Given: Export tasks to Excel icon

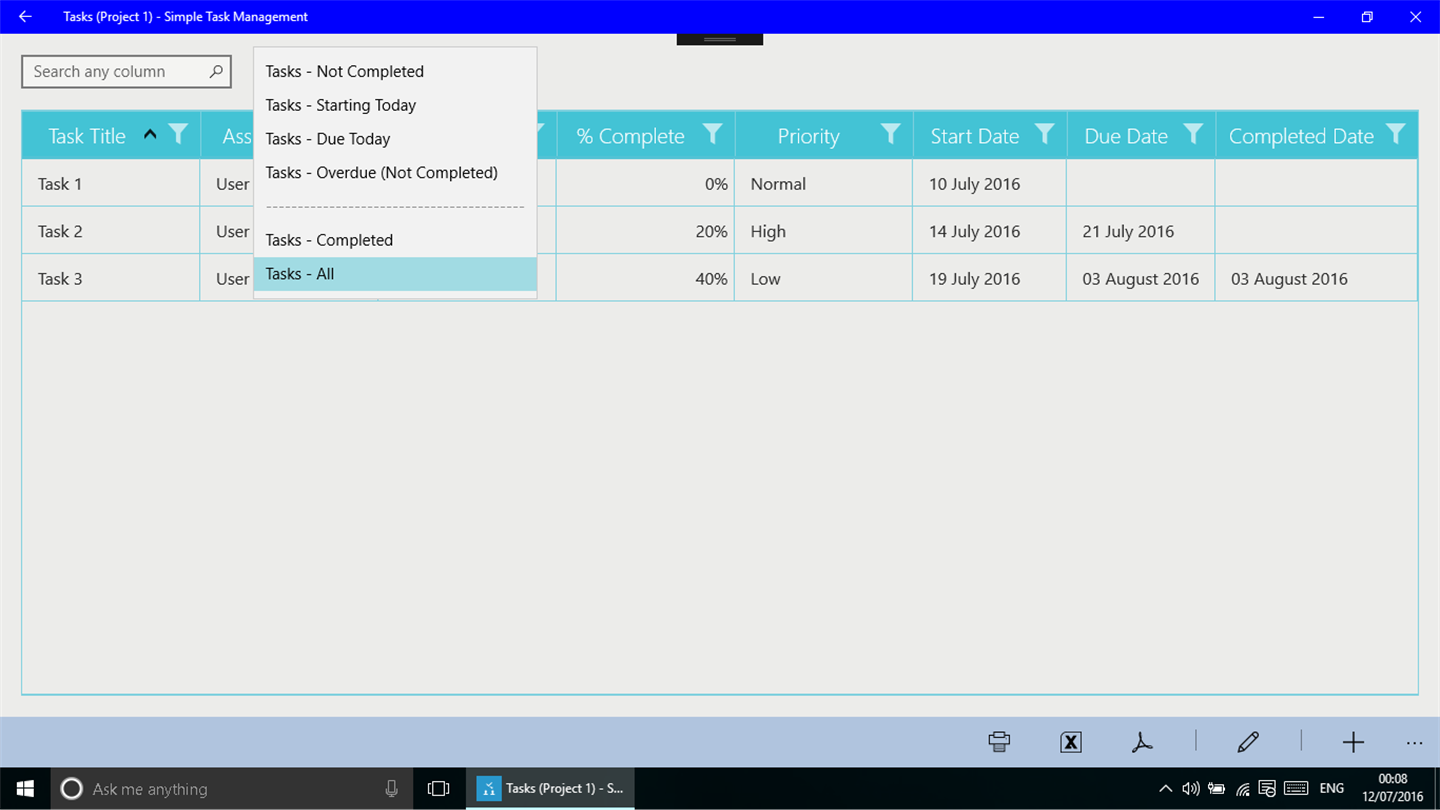Looking at the screenshot, I should [x=1071, y=742].
